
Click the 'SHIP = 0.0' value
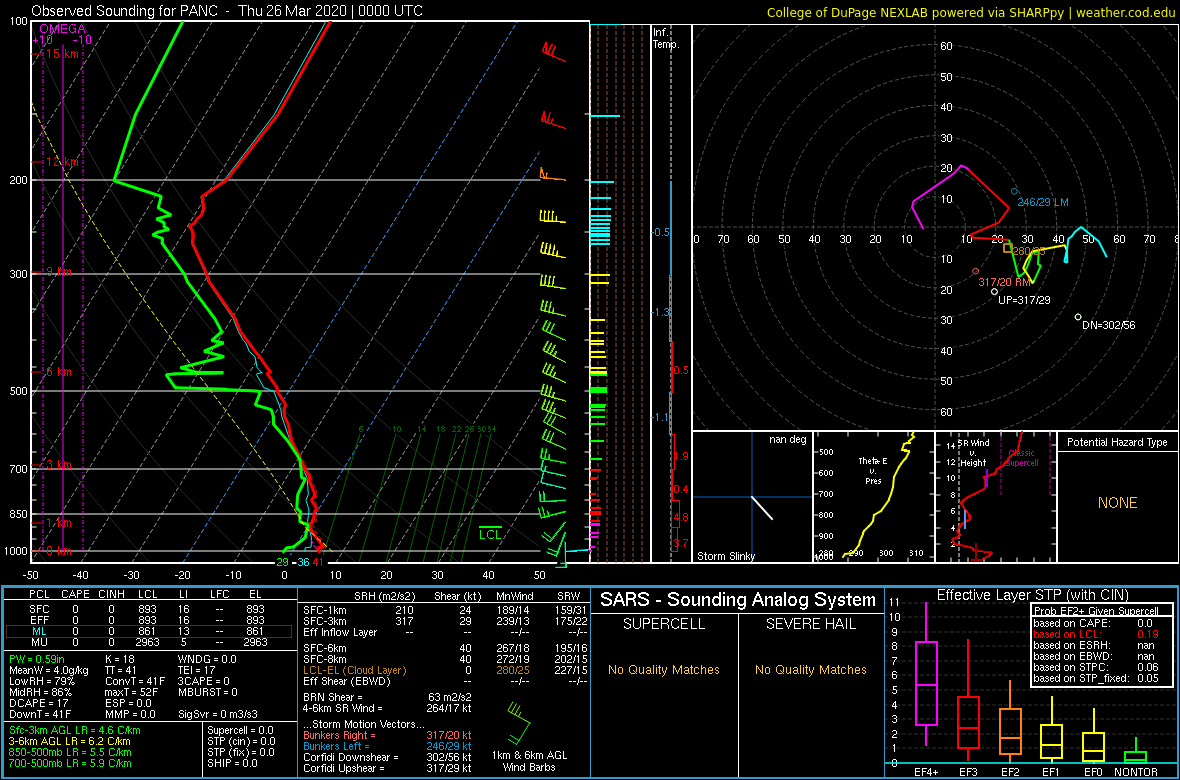[x=232, y=762]
